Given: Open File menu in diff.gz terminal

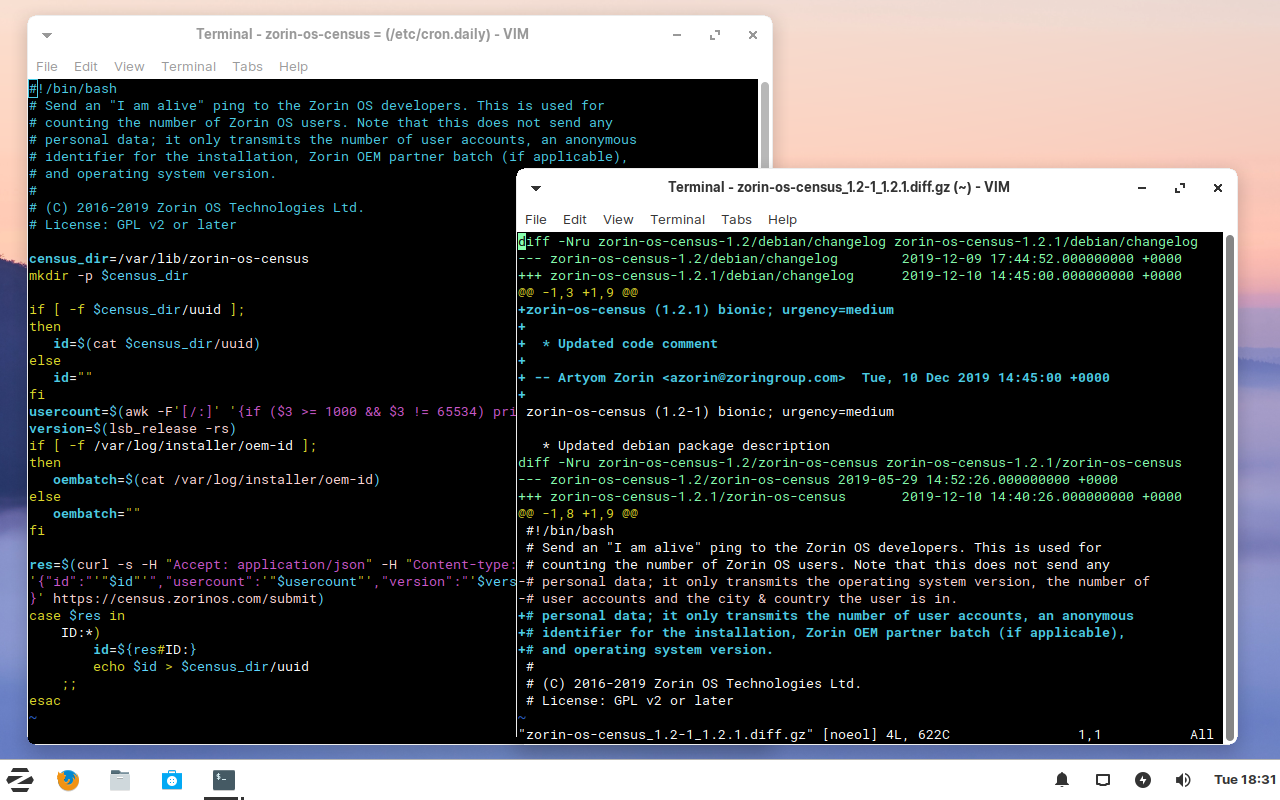Looking at the screenshot, I should pos(536,219).
